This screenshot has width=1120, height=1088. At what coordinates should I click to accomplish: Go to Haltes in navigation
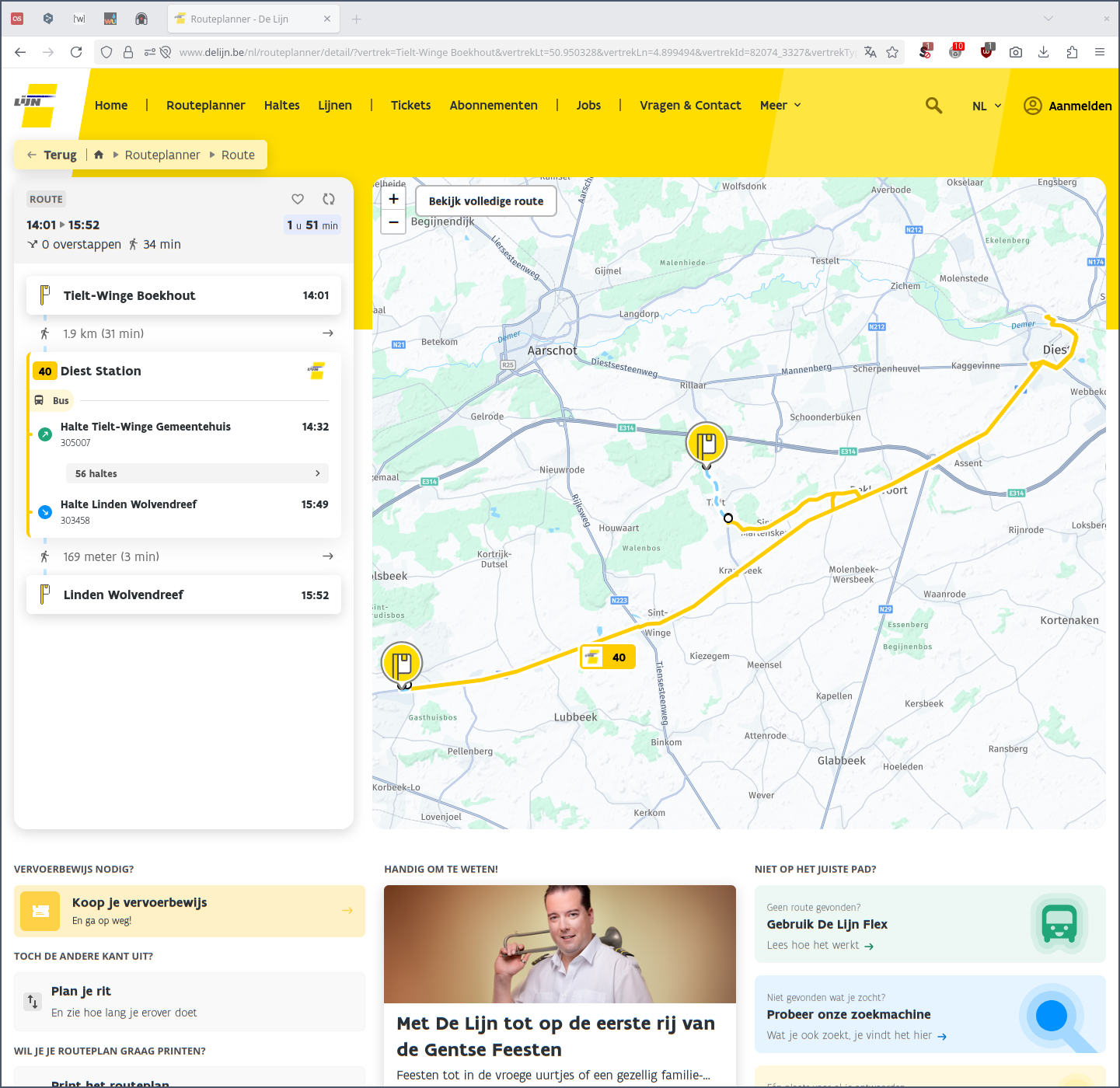coord(281,106)
